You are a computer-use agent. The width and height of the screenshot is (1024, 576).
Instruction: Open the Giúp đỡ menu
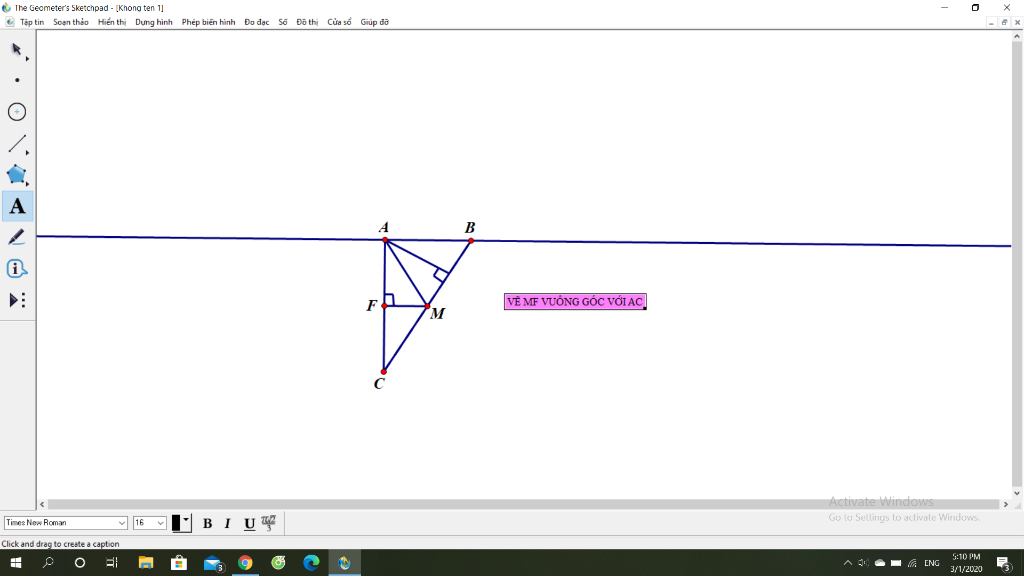374,22
